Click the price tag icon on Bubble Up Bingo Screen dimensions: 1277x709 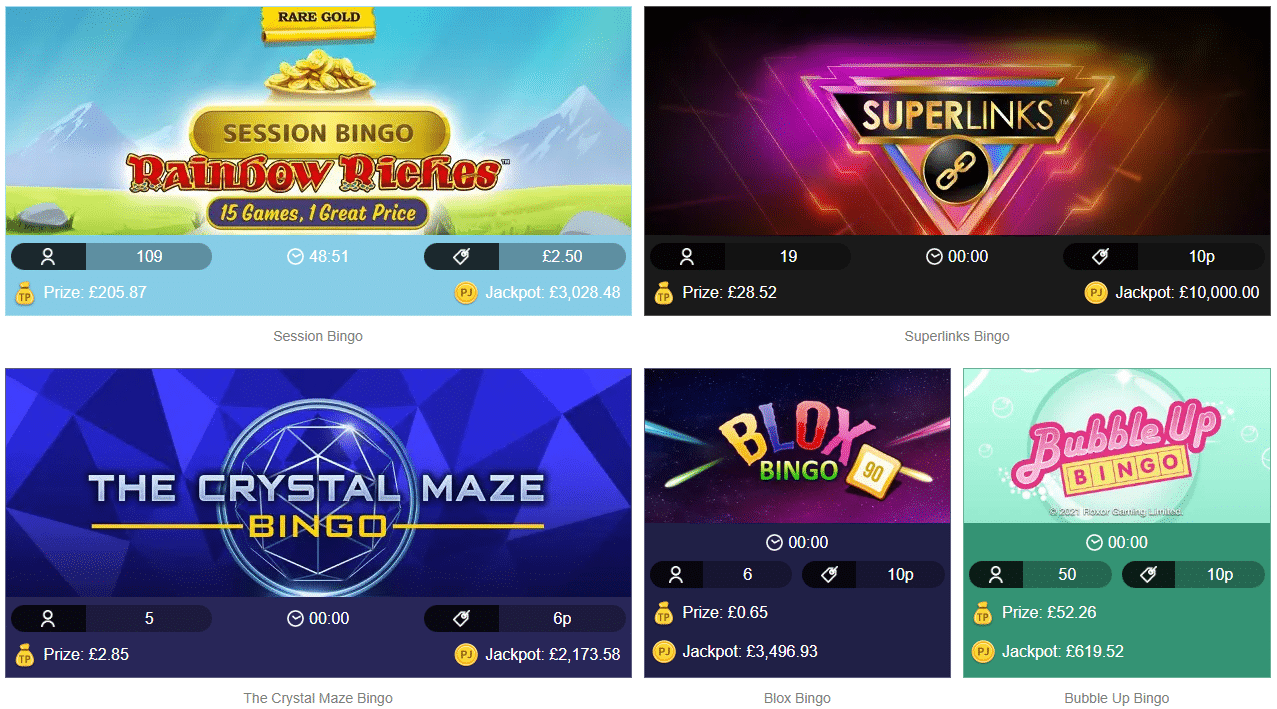(1148, 575)
